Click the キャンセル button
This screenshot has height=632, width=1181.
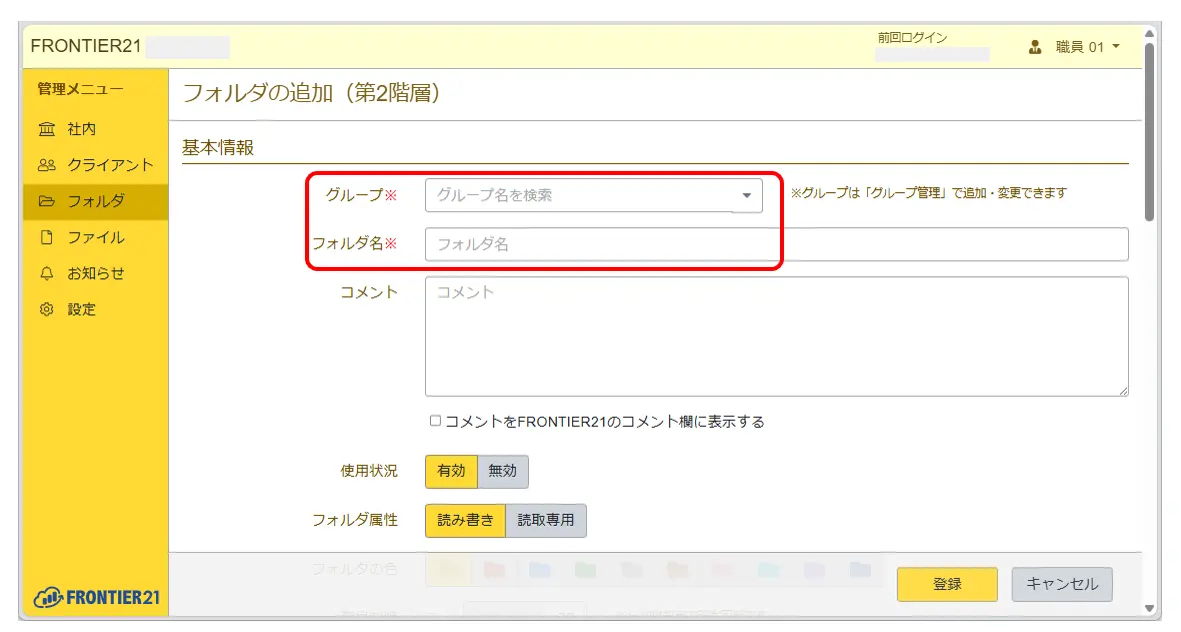coord(1061,584)
